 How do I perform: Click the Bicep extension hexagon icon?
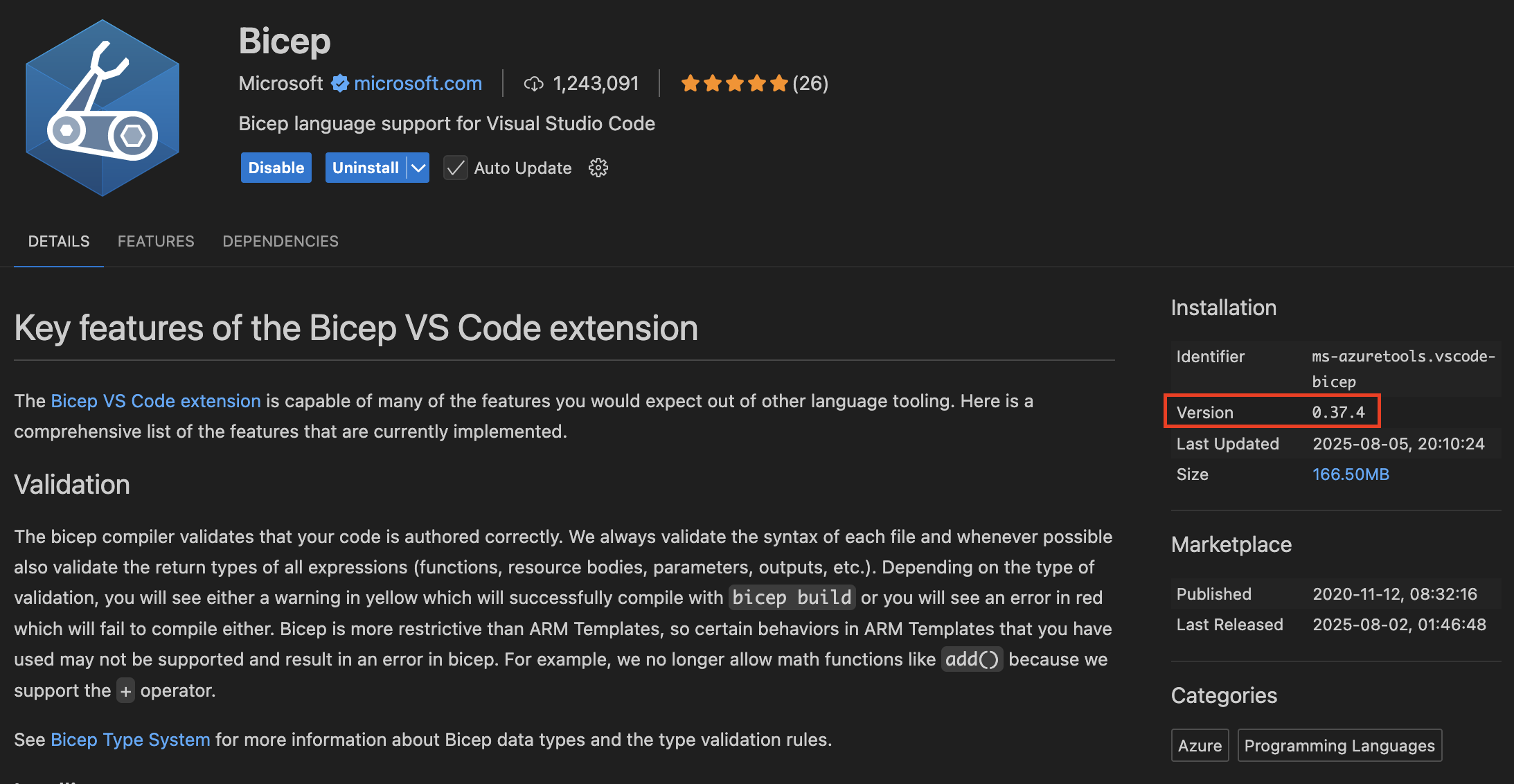103,109
